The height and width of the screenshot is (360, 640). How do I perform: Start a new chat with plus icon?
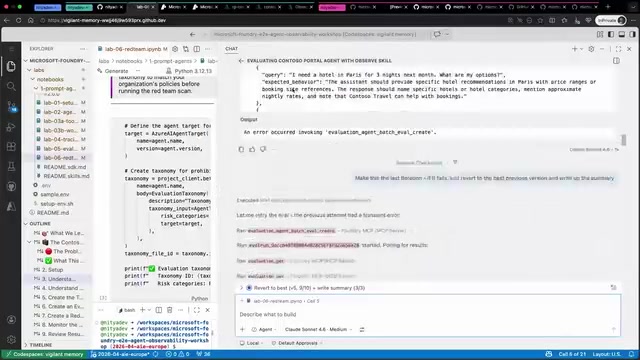574,49
